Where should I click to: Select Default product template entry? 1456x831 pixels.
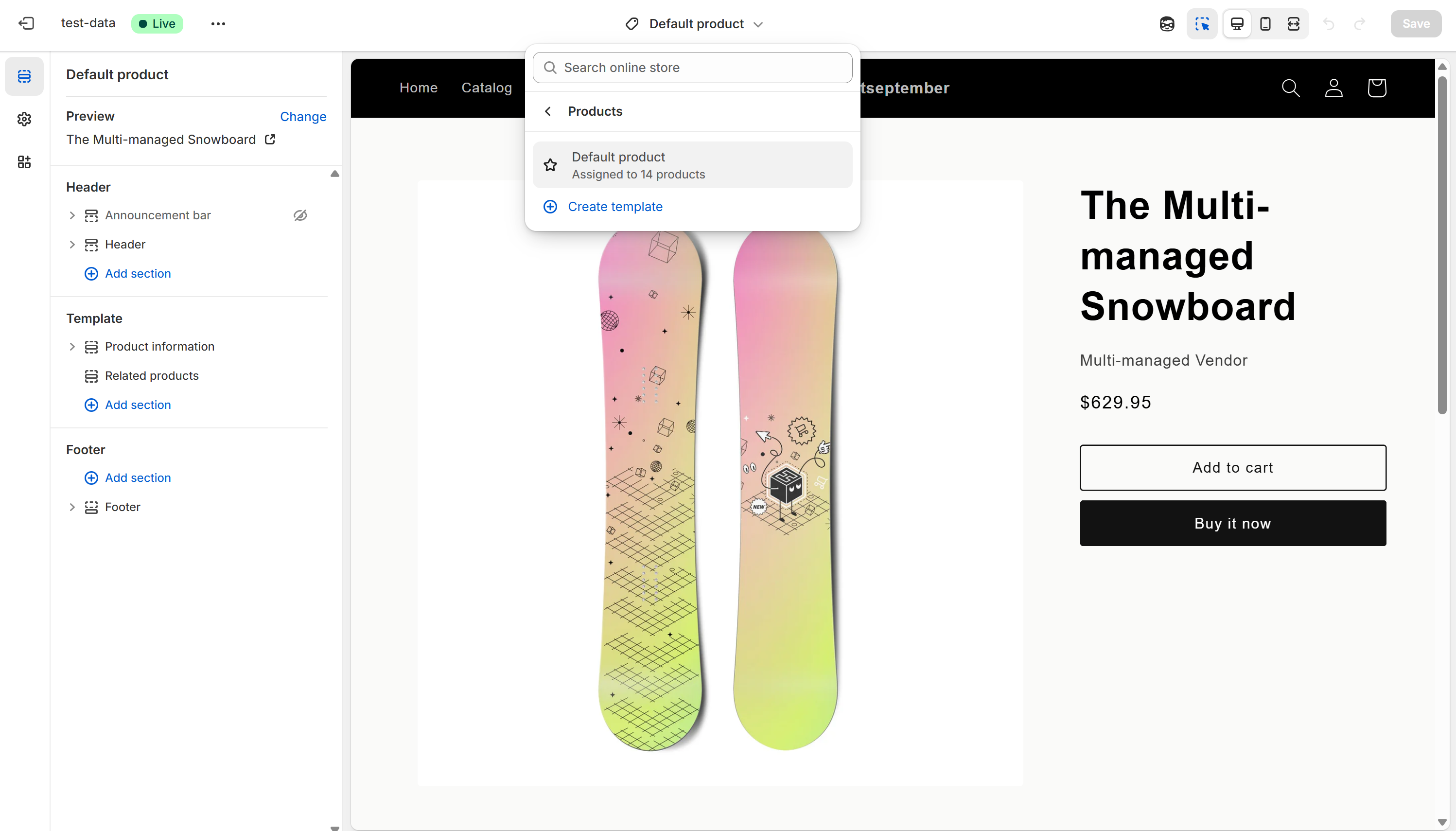(692, 165)
